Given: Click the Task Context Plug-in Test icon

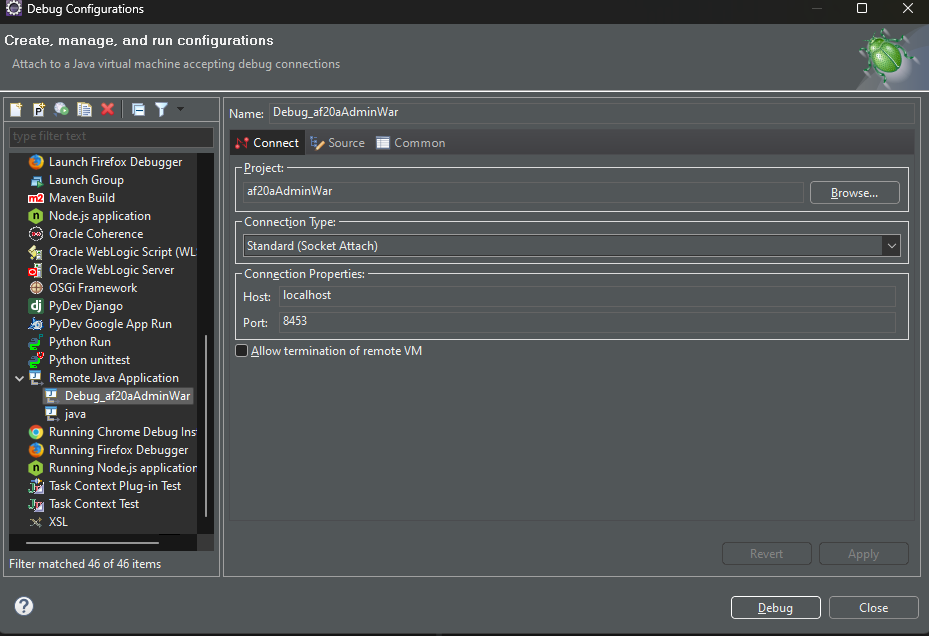Looking at the screenshot, I should click(36, 486).
